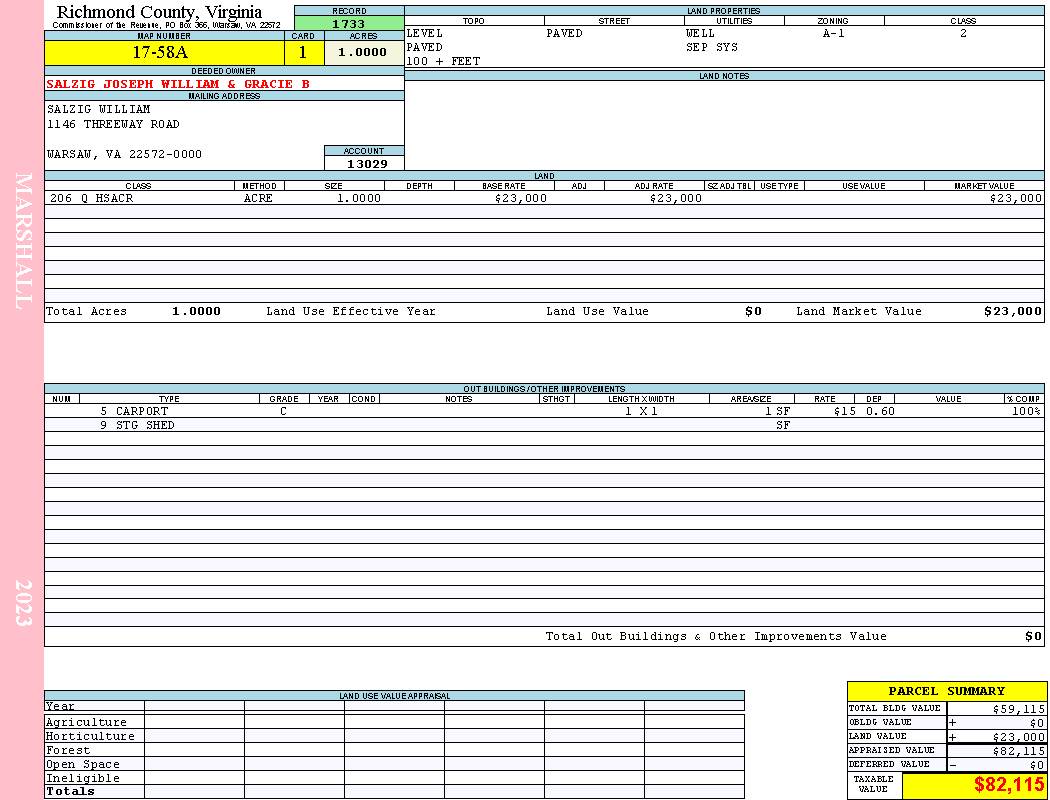Click 1 X 1 dimensions cell
The image size is (1050, 800).
(x=642, y=411)
